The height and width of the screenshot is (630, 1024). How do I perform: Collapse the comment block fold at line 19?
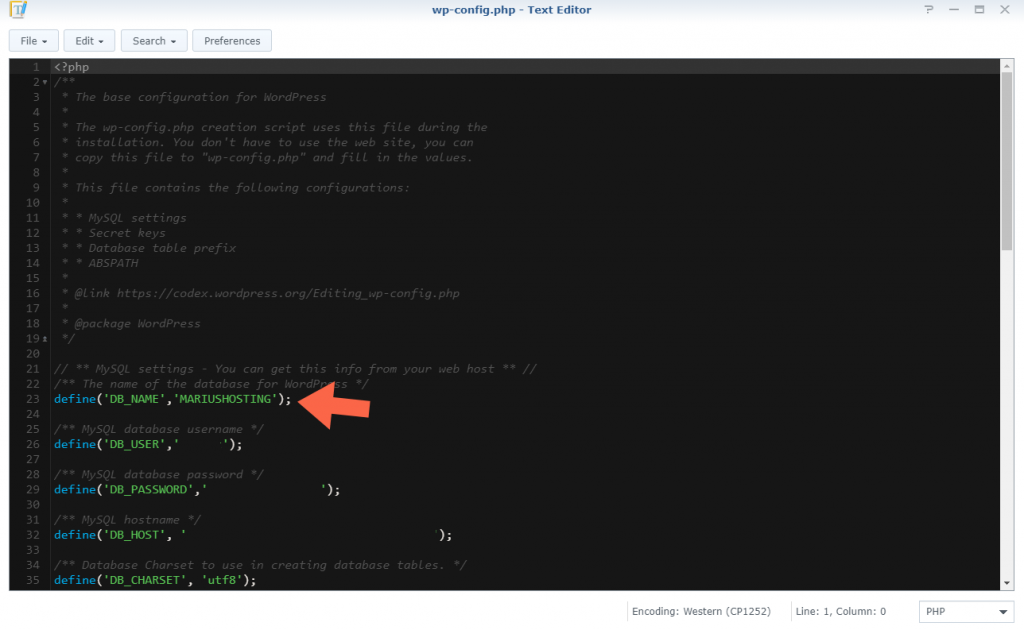click(44, 339)
